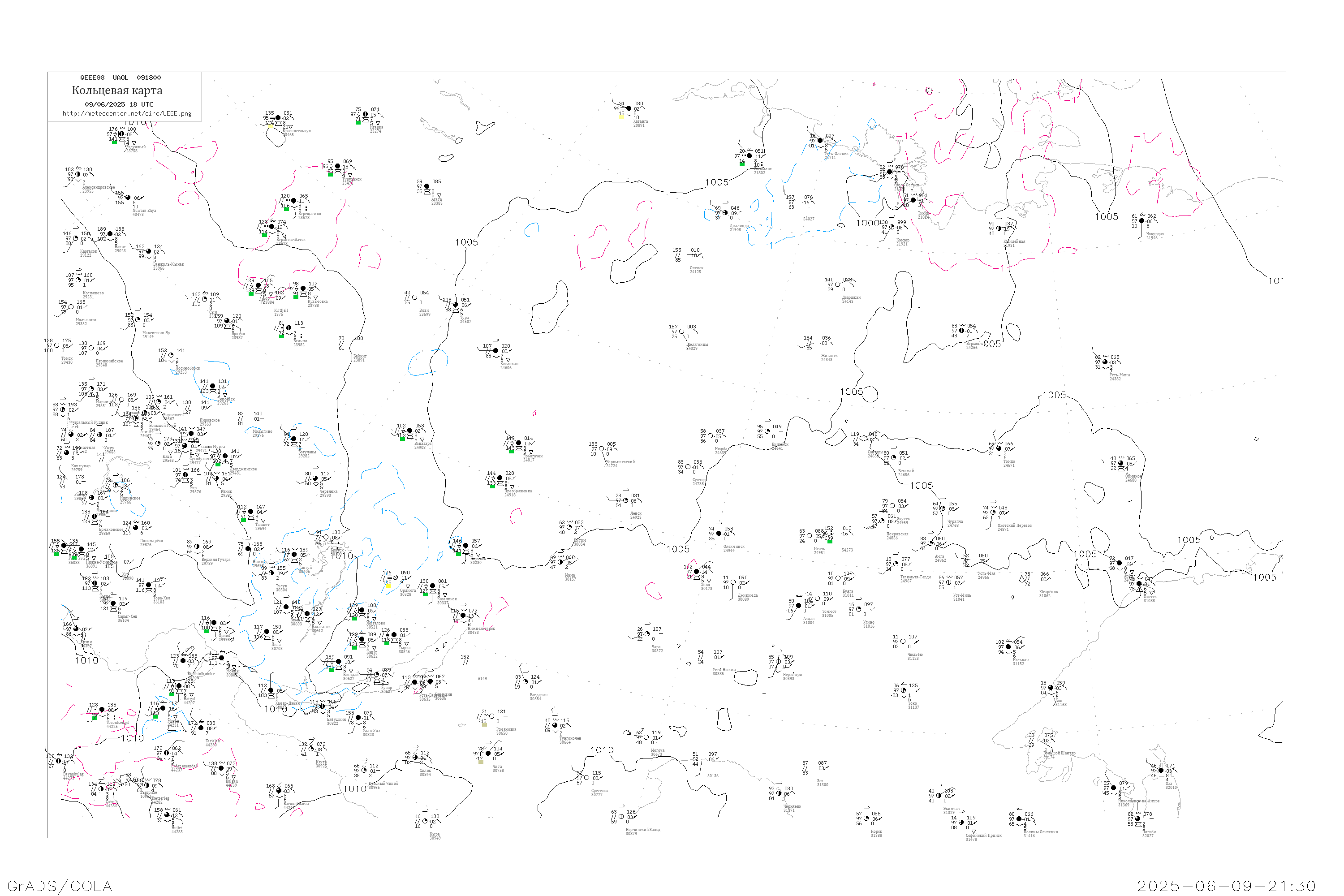This screenshot has width=1344, height=896.
Task: Click the empty Дзарджан clear-sky station circle
Action: 838,284
